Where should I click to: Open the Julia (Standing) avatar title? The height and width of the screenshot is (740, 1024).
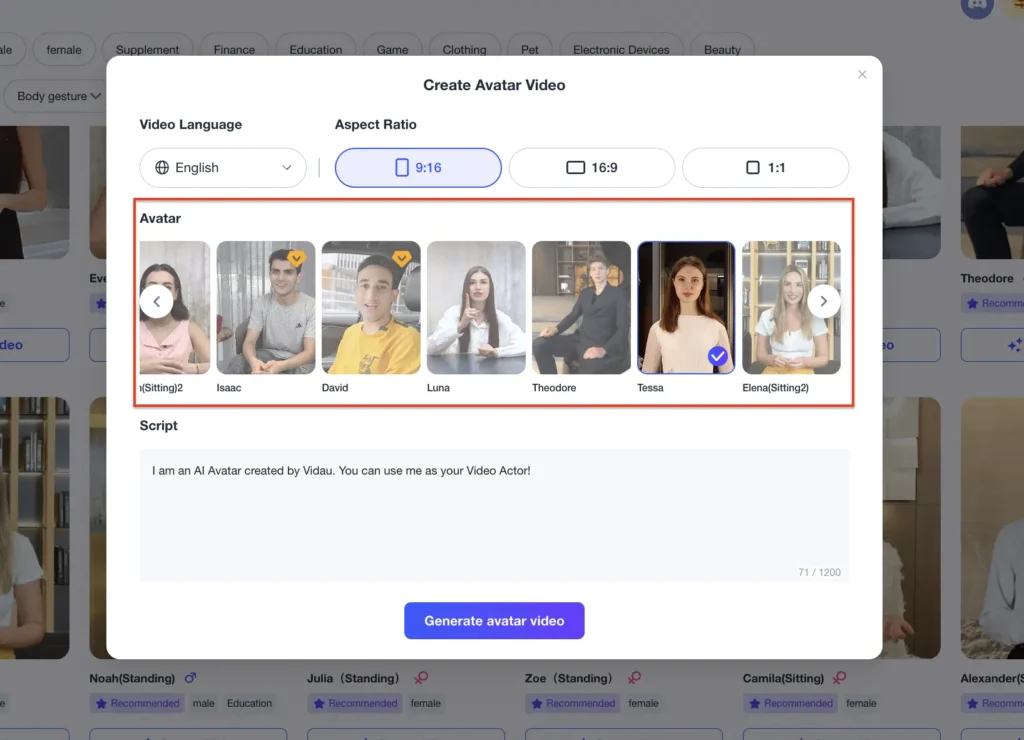pyautogui.click(x=353, y=679)
